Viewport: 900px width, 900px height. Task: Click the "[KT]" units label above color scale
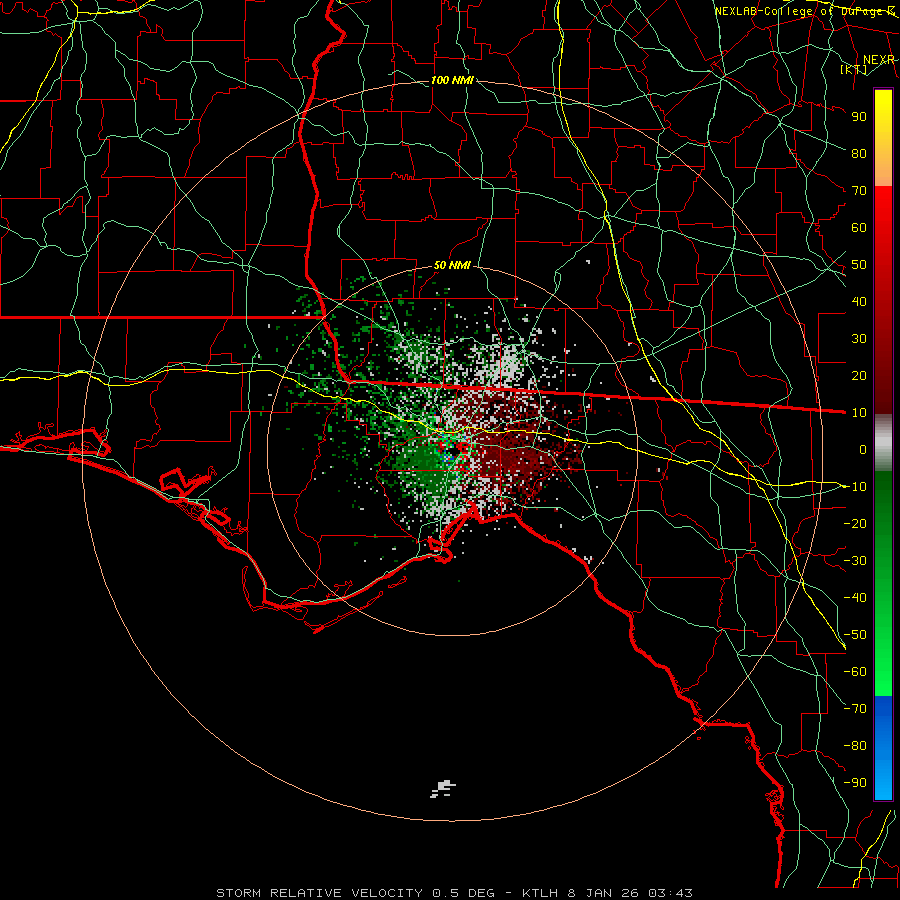tap(854, 69)
